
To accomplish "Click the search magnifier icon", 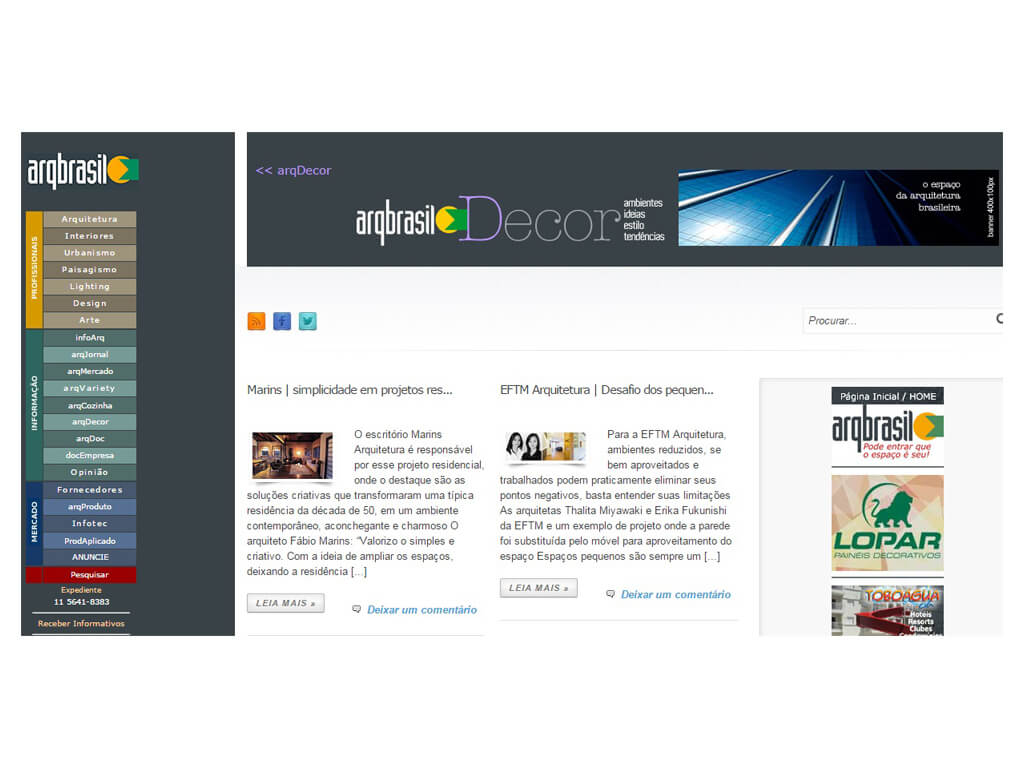I will pos(999,320).
